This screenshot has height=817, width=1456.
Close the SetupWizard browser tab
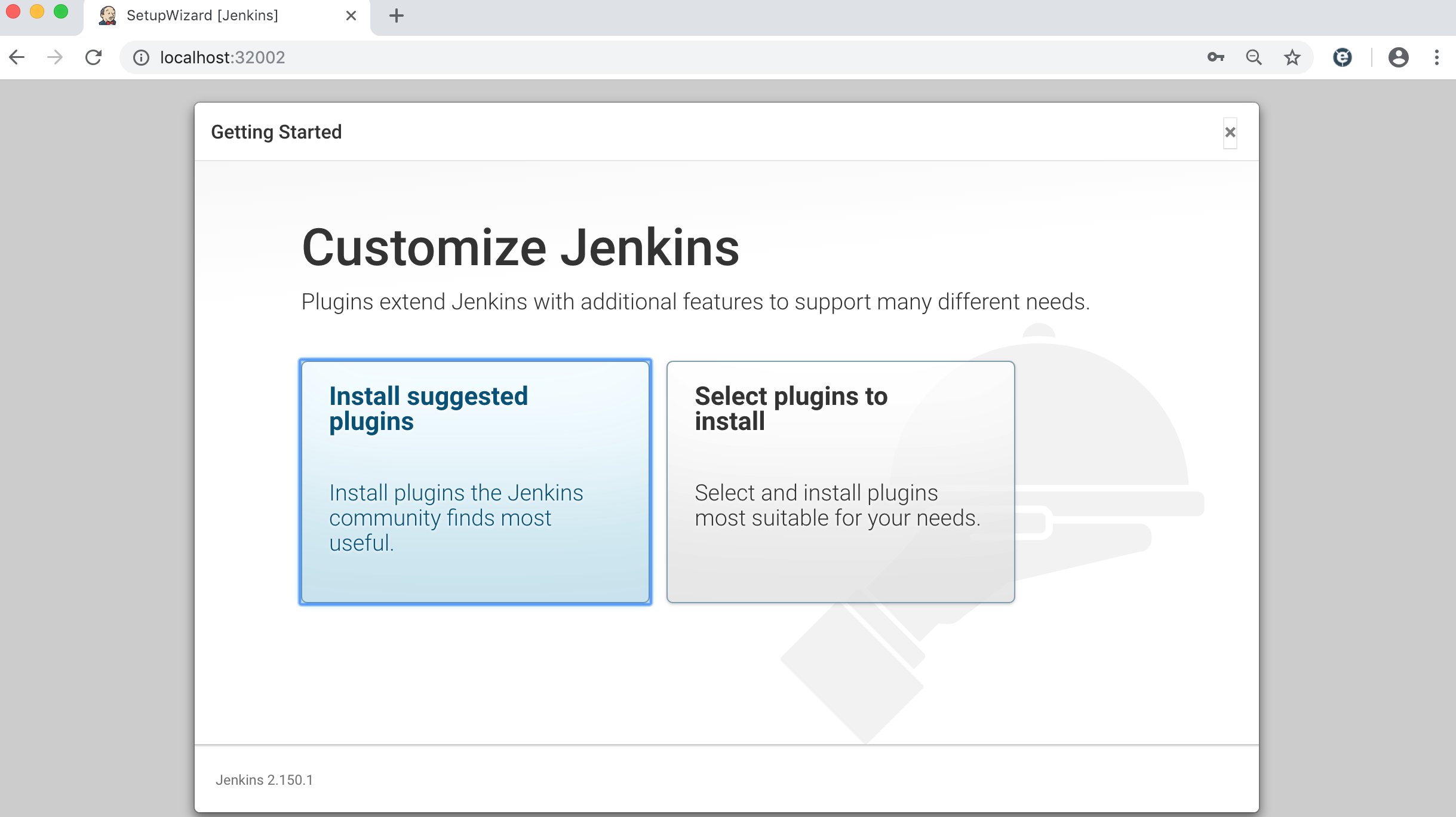[x=351, y=16]
